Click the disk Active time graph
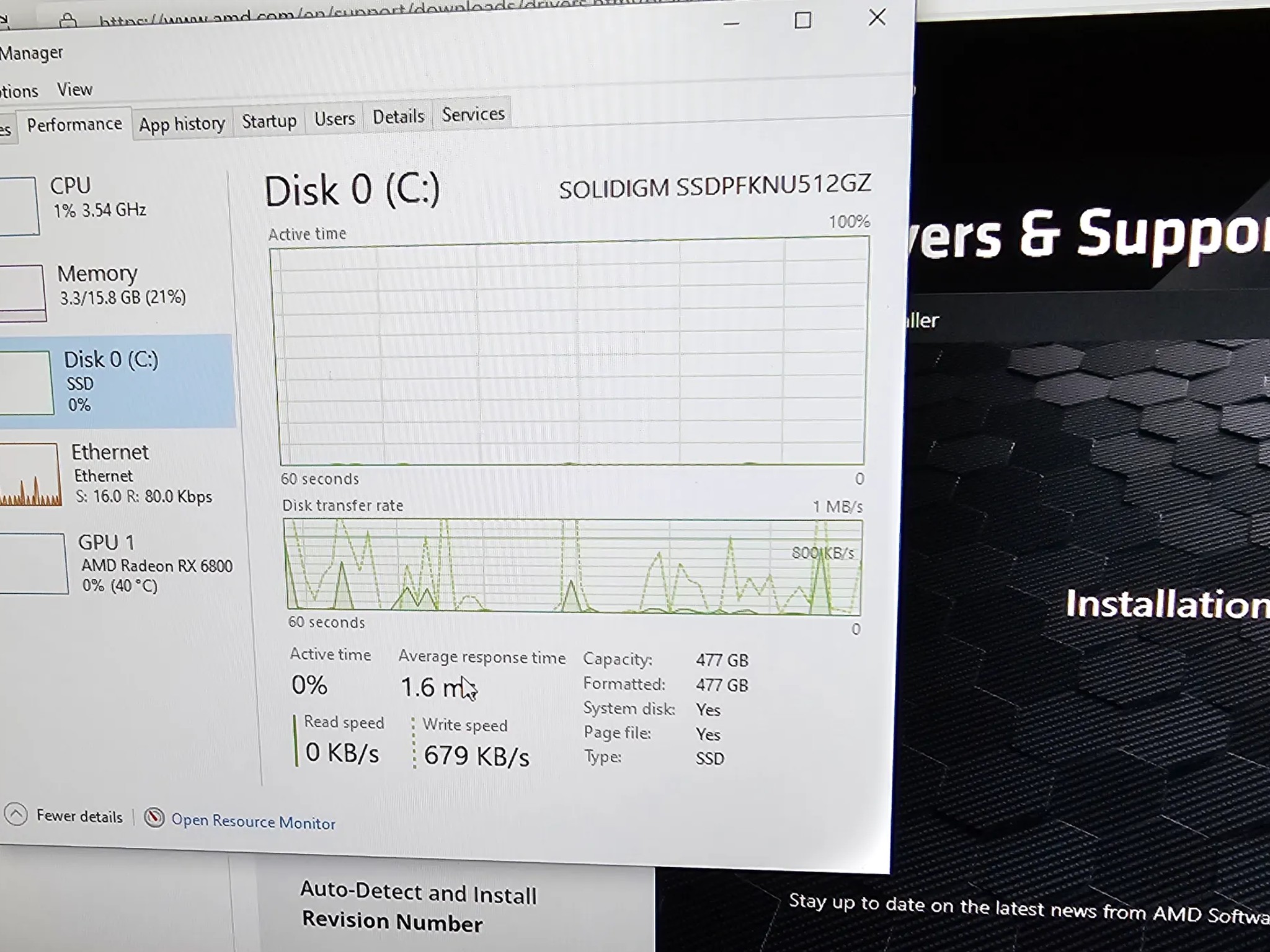Image resolution: width=1270 pixels, height=952 pixels. [x=571, y=352]
